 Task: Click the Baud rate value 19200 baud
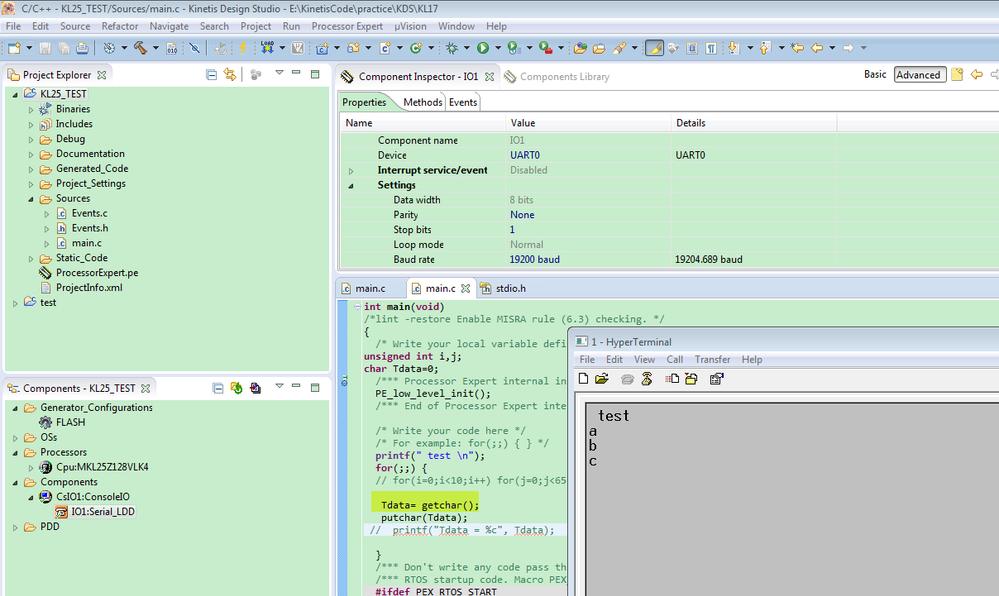[534, 259]
